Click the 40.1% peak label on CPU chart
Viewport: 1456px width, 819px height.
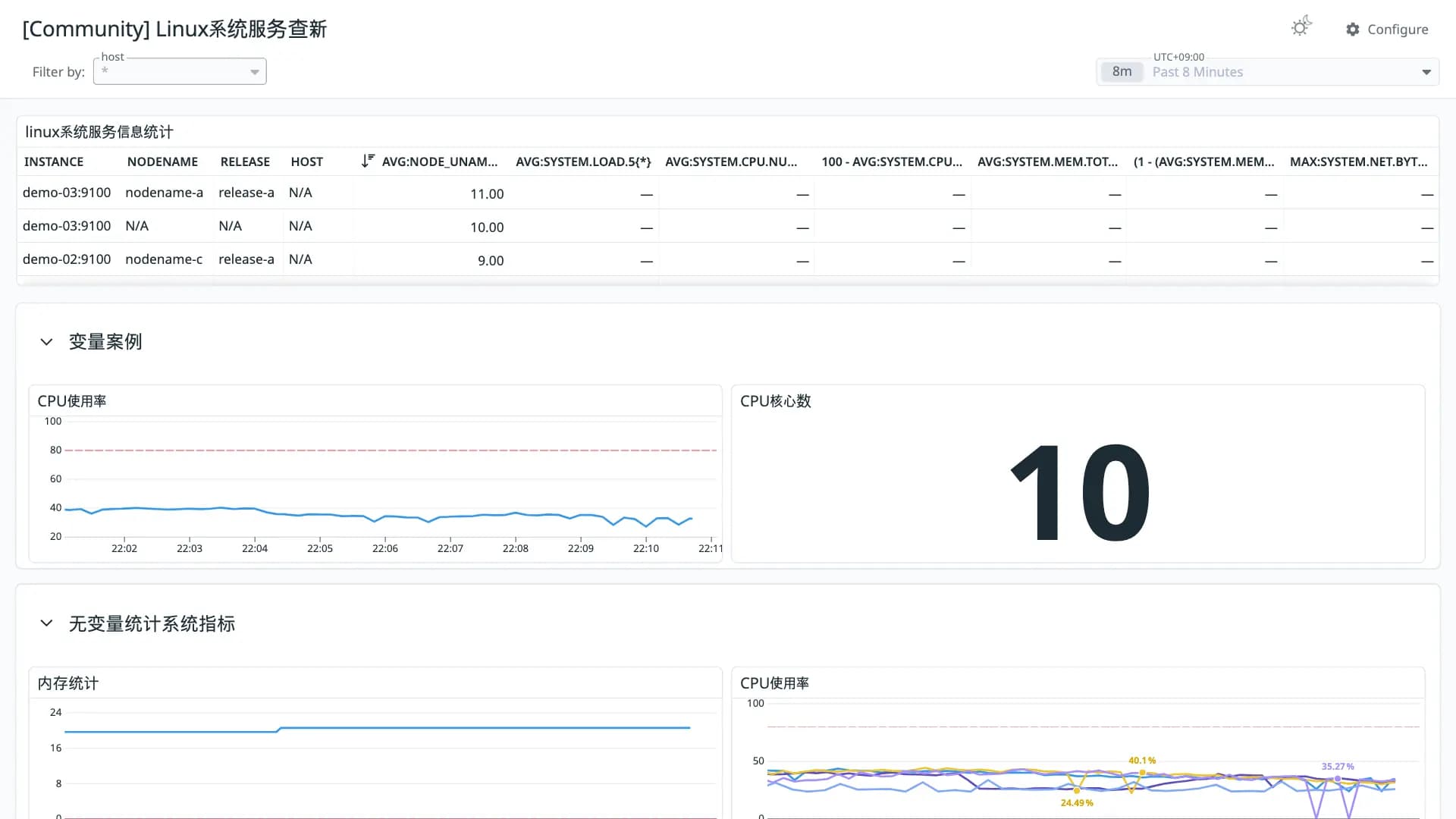1142,761
